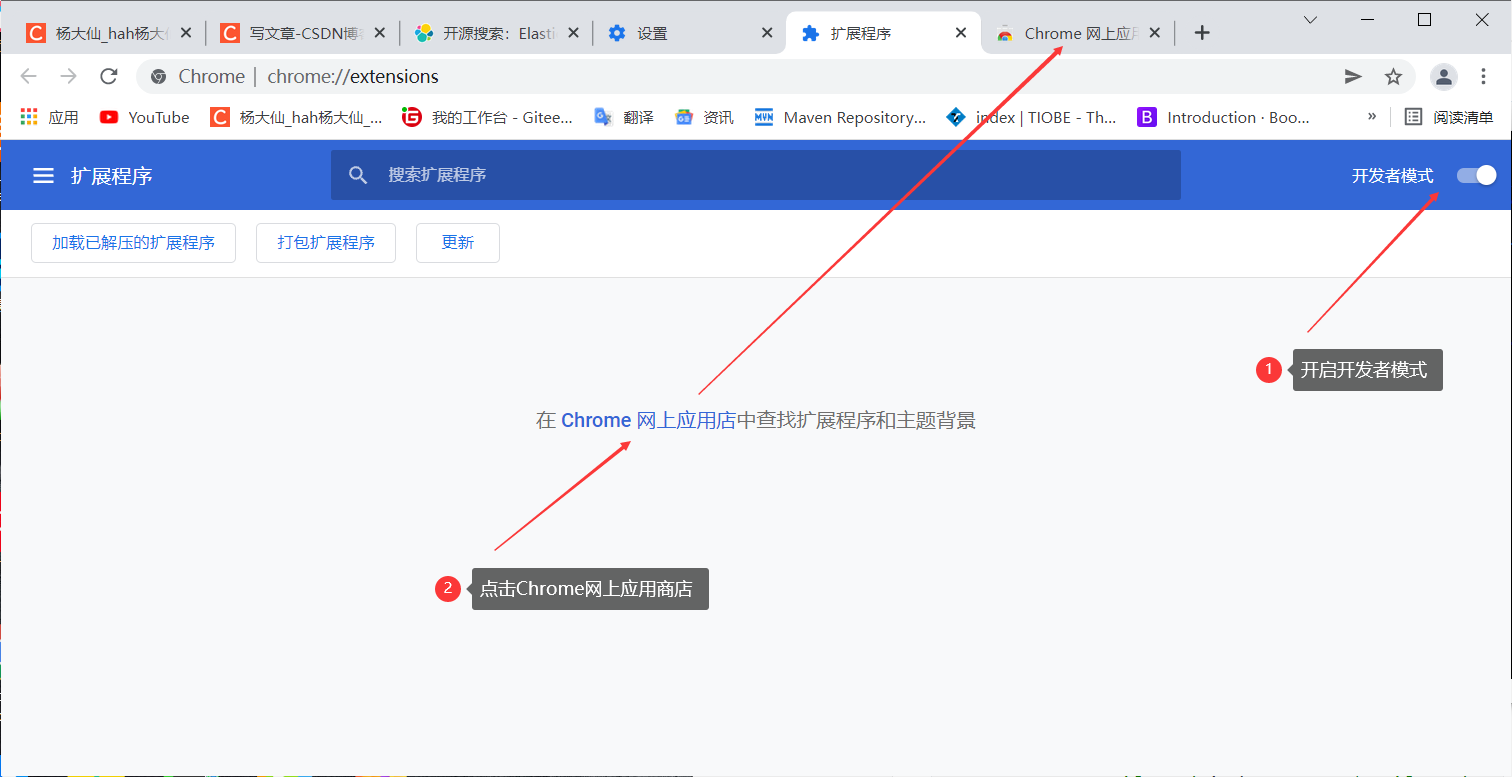Show more bookmarks with the » chevron

pos(1372,117)
